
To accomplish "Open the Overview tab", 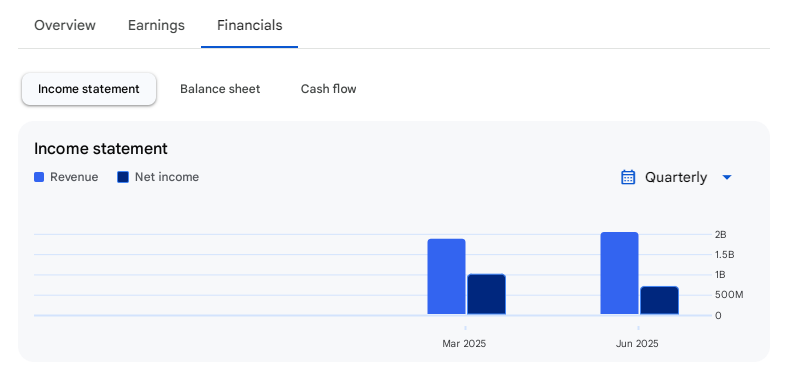I will tap(65, 25).
